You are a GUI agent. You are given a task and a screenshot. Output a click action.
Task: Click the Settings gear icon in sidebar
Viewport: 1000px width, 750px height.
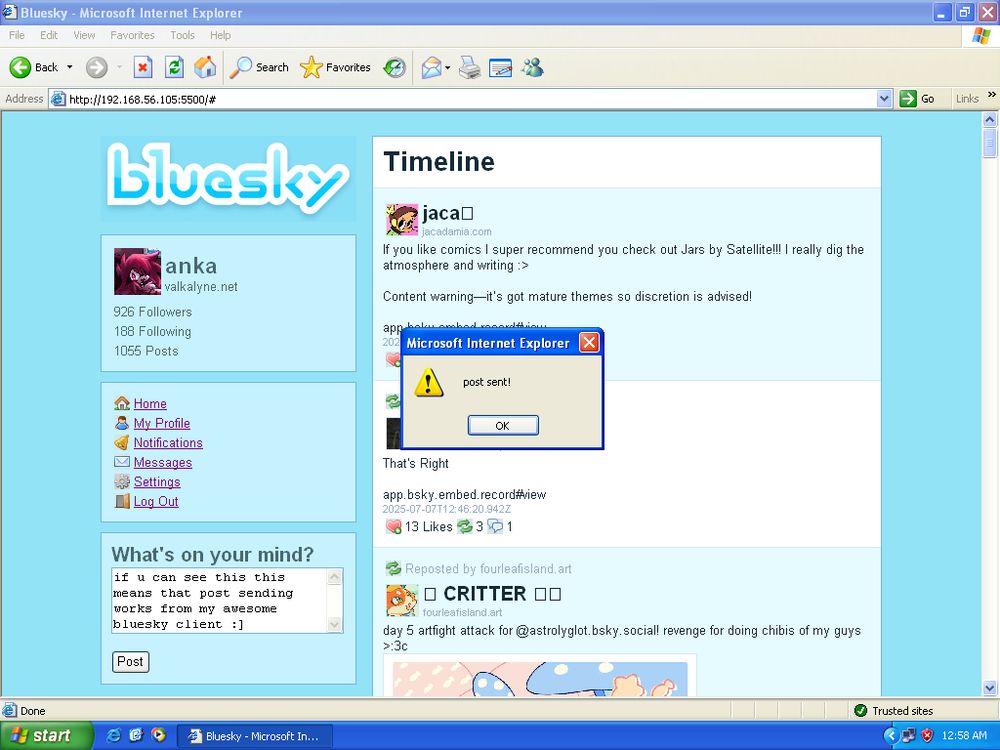coord(122,482)
